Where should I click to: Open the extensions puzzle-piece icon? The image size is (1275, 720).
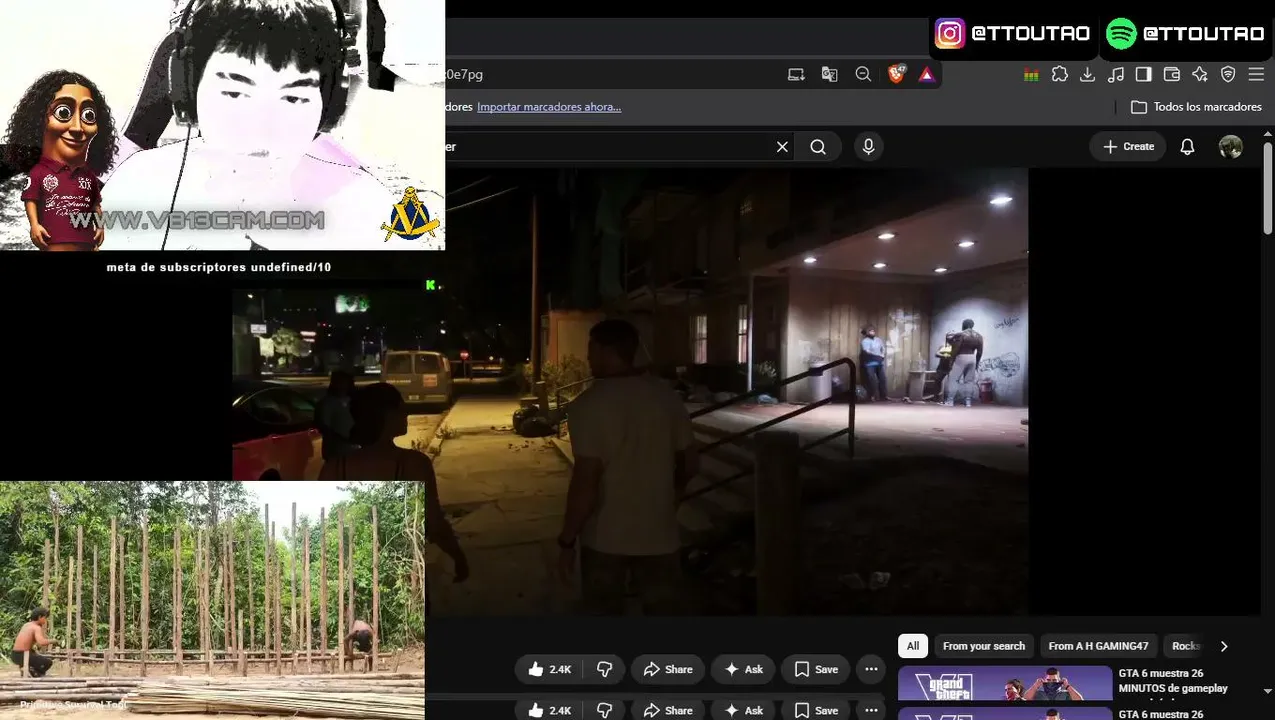[x=1060, y=74]
